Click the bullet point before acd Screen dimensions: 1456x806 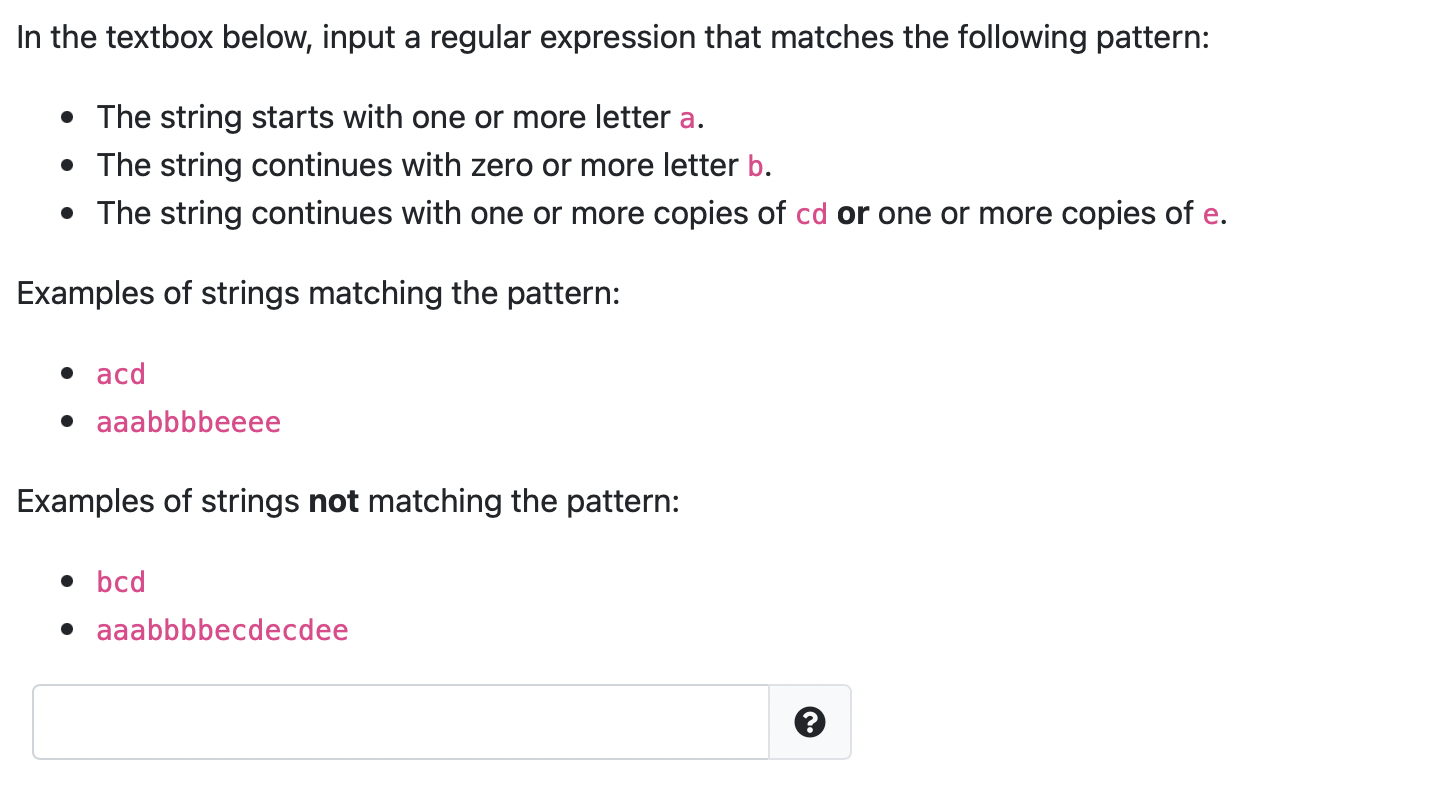pyautogui.click(x=67, y=374)
